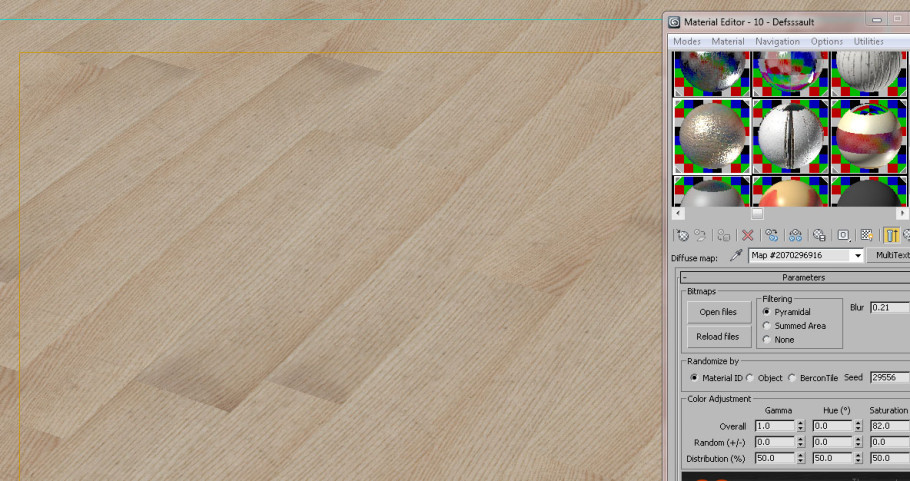Select white sphere with dark stripe slot
Screen dimensions: 910x481
click(x=791, y=136)
